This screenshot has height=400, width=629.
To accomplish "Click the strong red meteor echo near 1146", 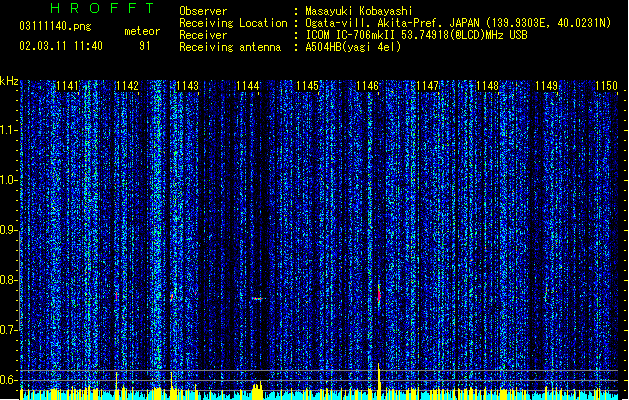I will click(x=379, y=294).
